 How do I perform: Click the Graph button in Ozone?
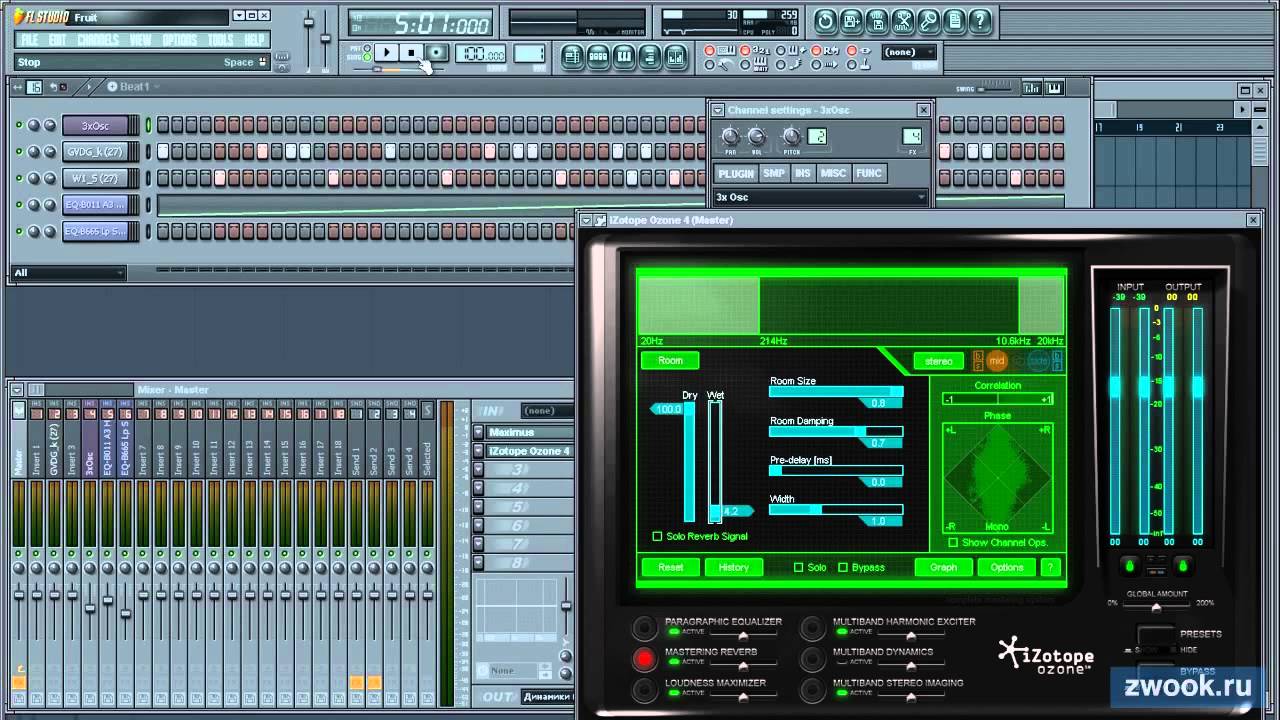943,567
